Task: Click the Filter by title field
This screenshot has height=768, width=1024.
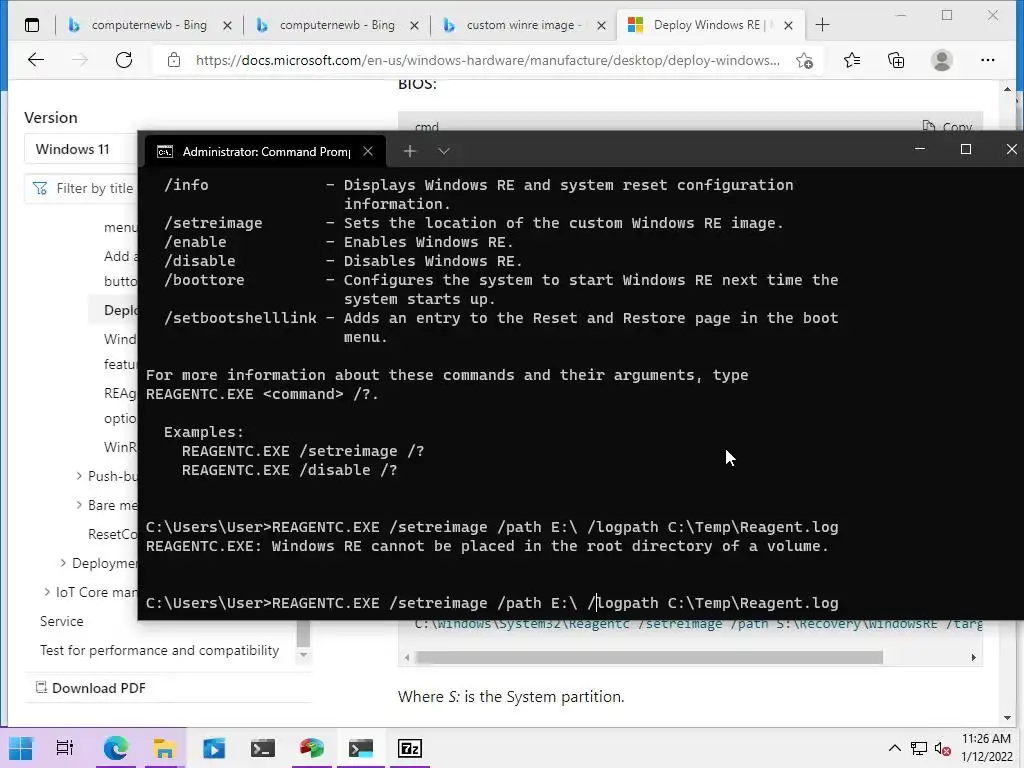Action: [82, 188]
